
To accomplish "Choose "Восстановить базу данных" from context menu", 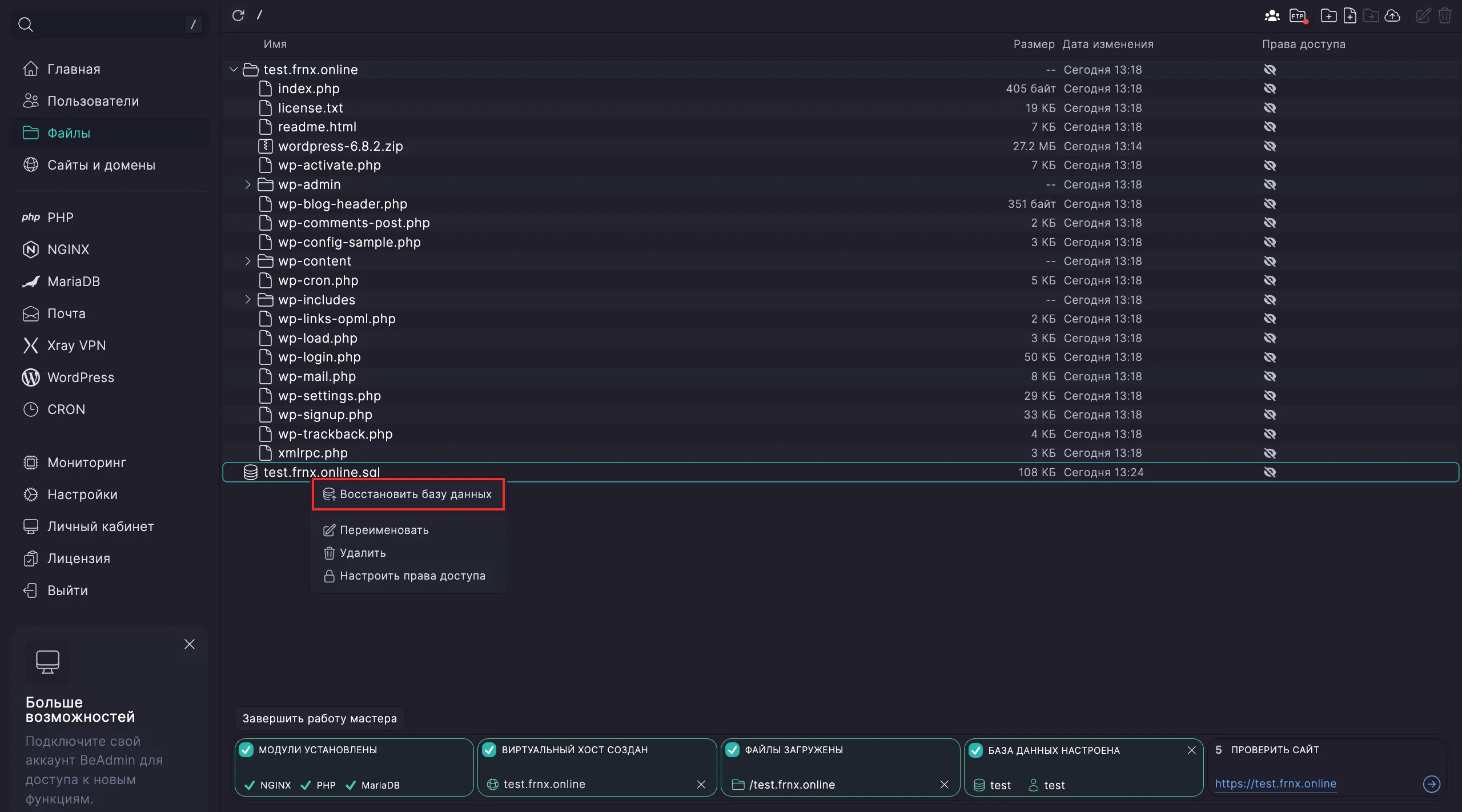I will tap(408, 494).
